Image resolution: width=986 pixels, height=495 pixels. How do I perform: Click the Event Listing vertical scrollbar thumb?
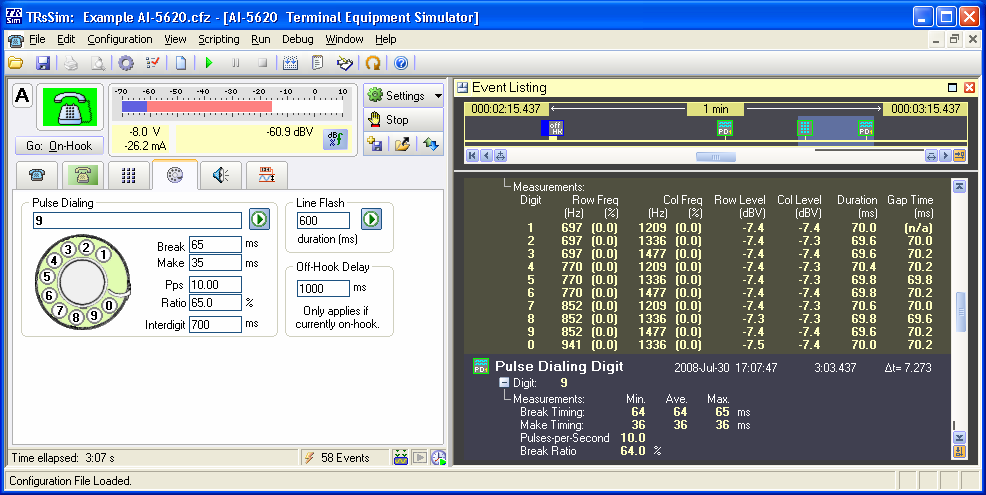point(960,311)
